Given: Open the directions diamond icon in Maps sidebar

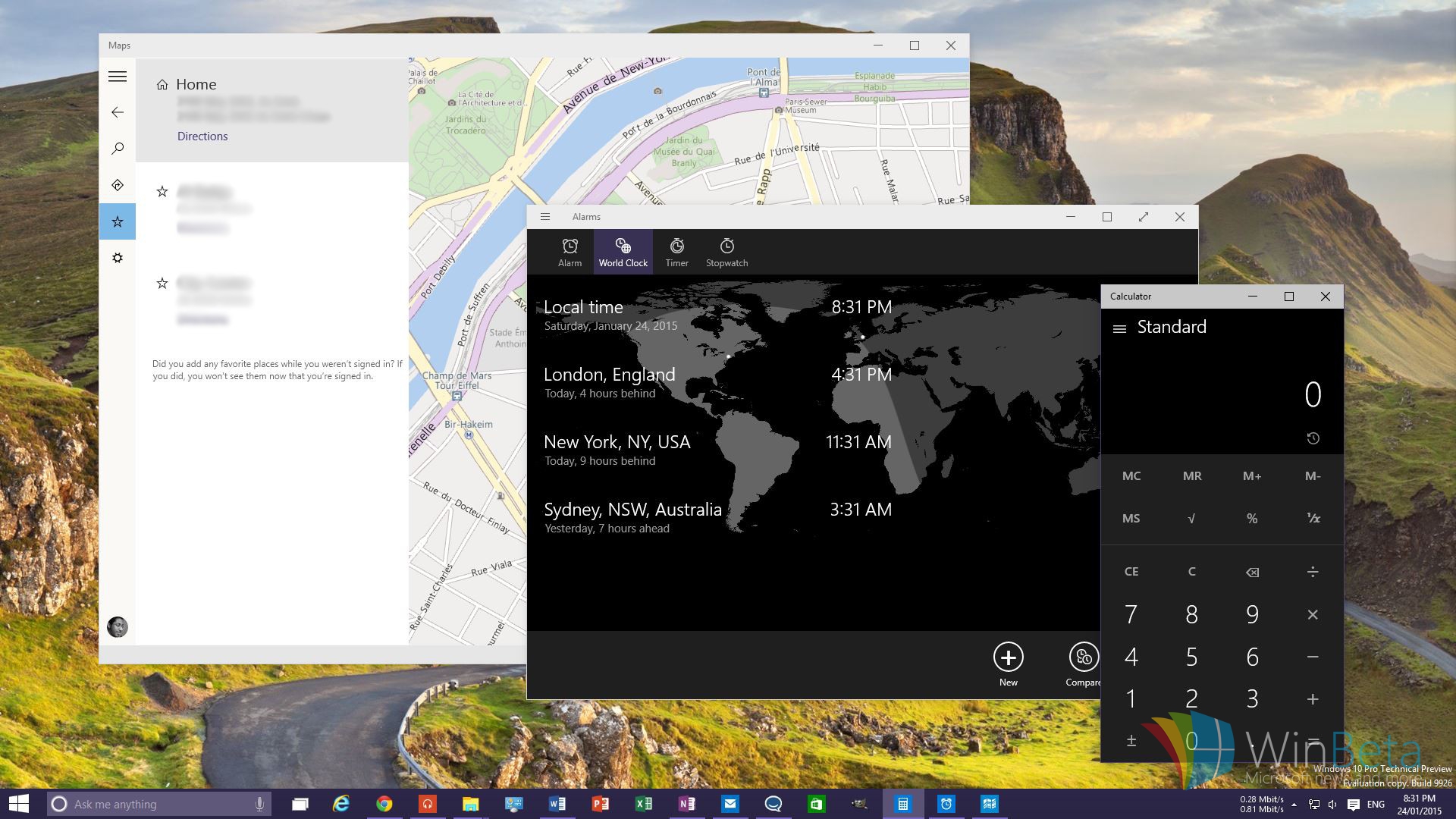Looking at the screenshot, I should click(x=118, y=185).
